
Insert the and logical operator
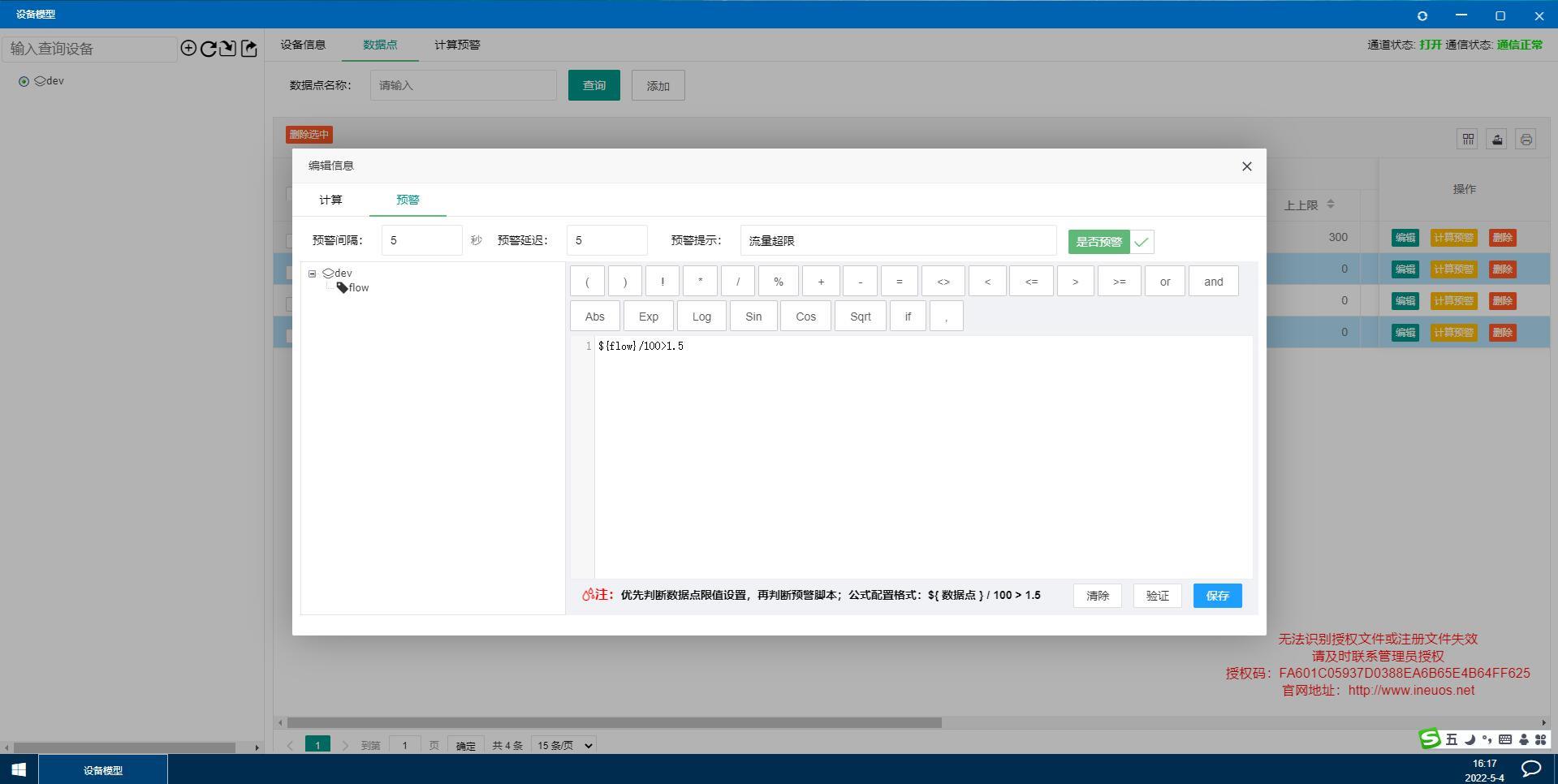[x=1213, y=282]
